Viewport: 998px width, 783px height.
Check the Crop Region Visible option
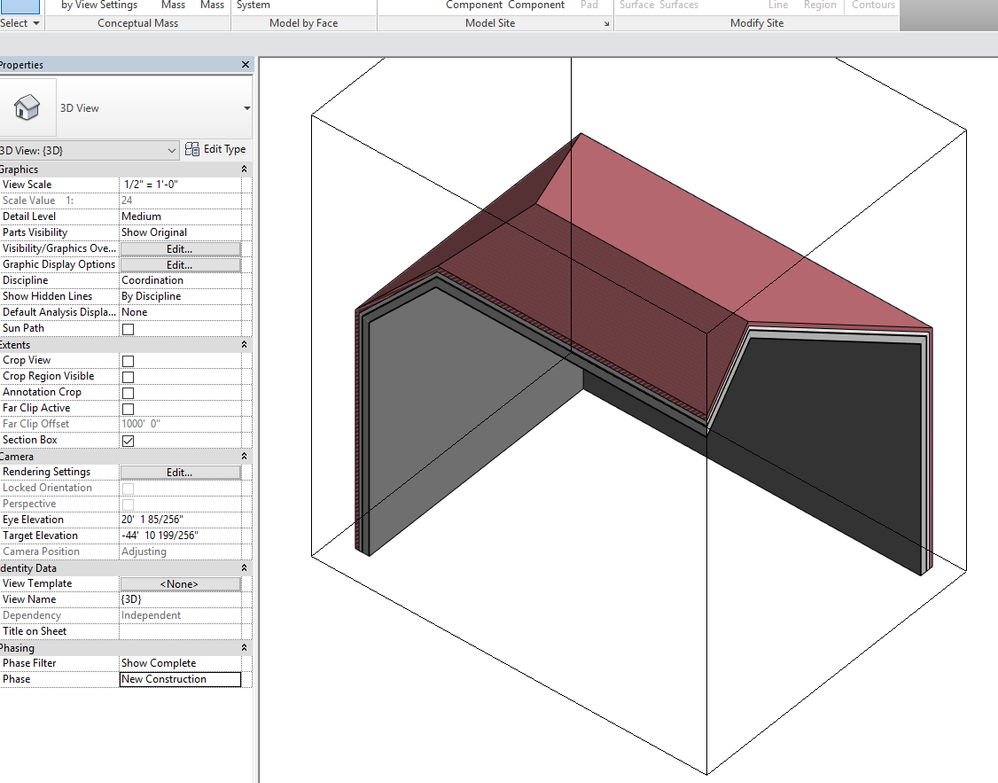click(128, 377)
